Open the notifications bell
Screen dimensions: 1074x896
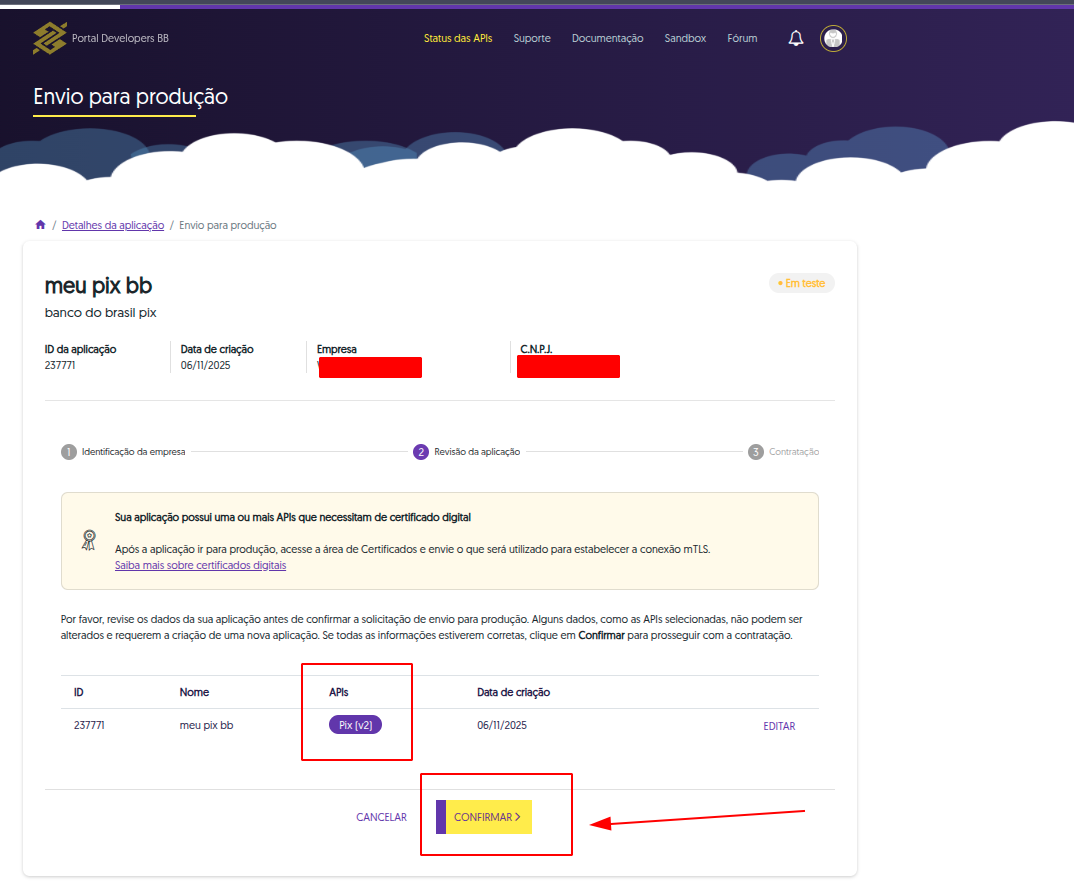click(796, 38)
